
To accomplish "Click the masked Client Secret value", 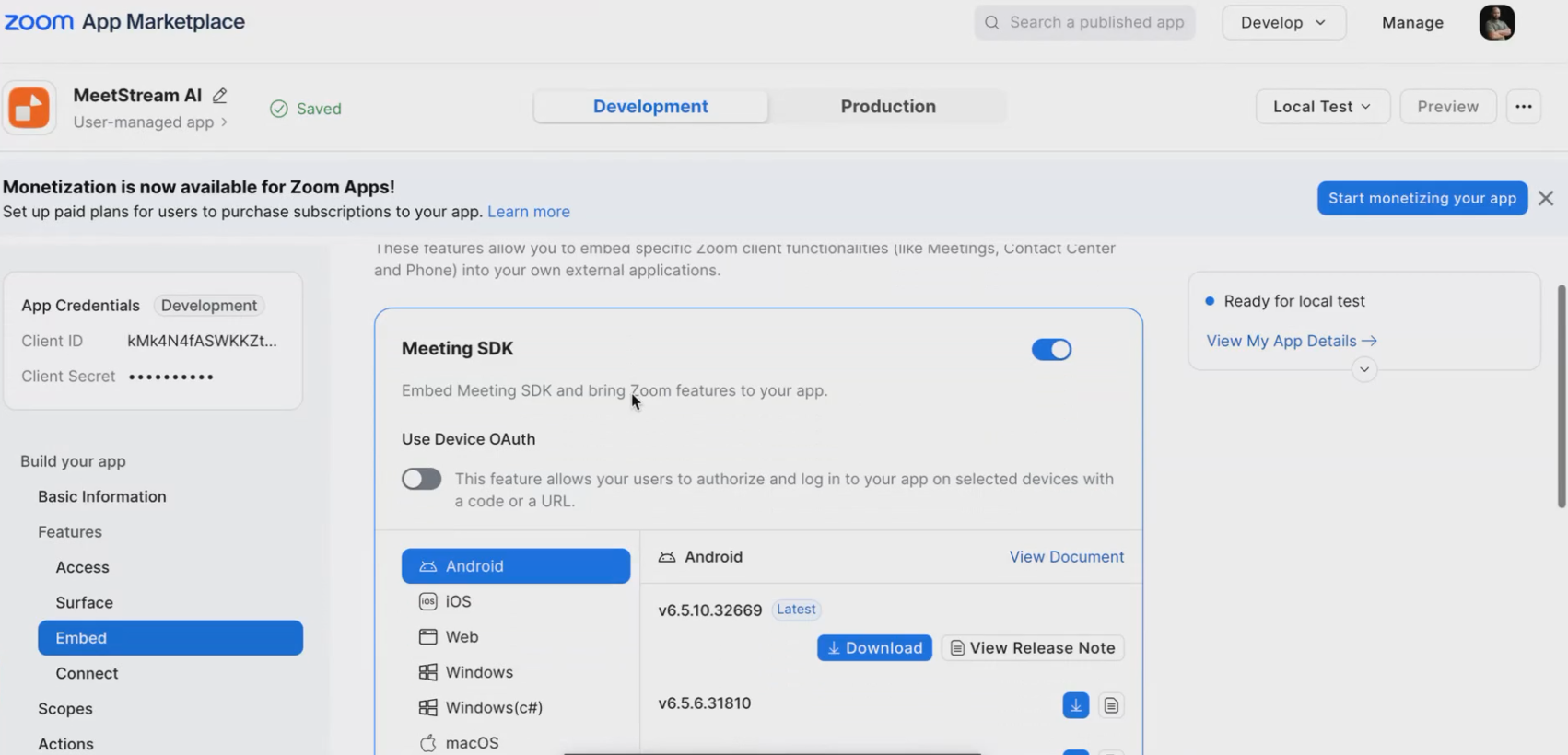I will (171, 377).
